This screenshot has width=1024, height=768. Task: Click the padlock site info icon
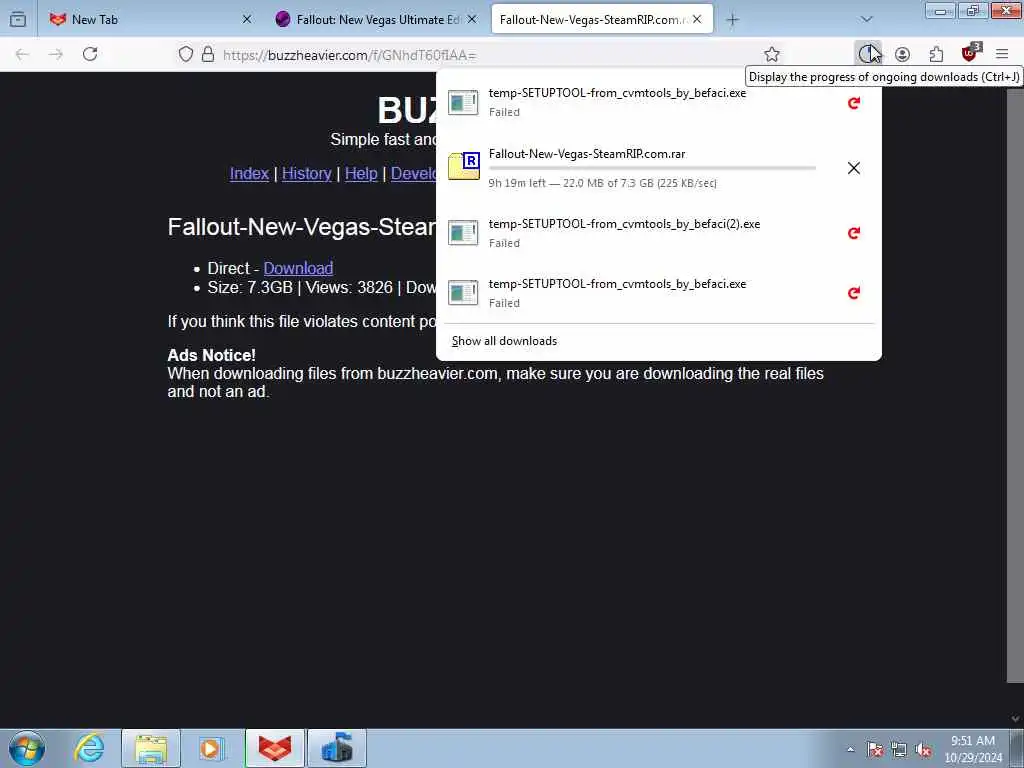tap(208, 54)
